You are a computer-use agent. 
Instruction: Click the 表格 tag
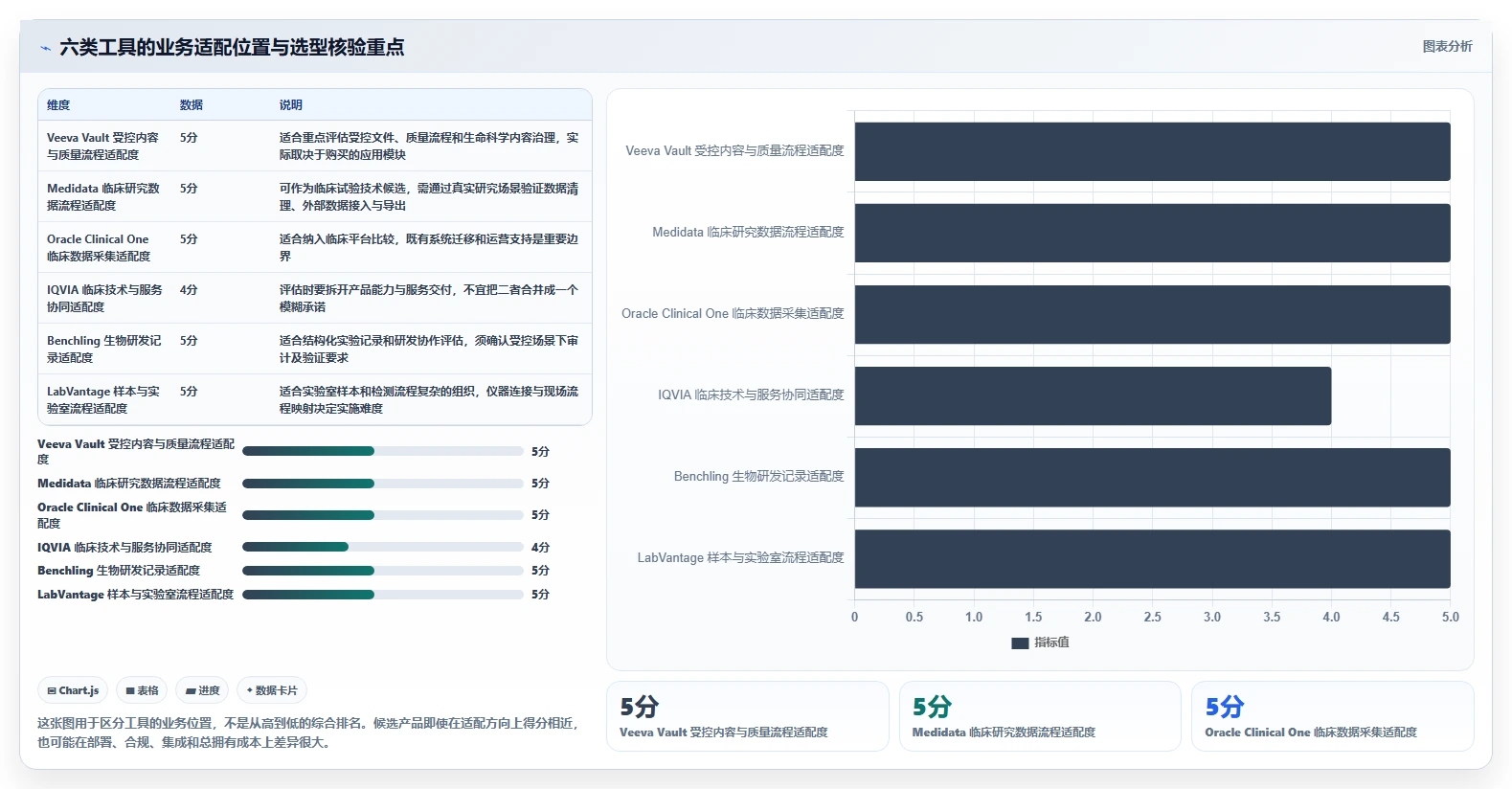click(x=142, y=690)
